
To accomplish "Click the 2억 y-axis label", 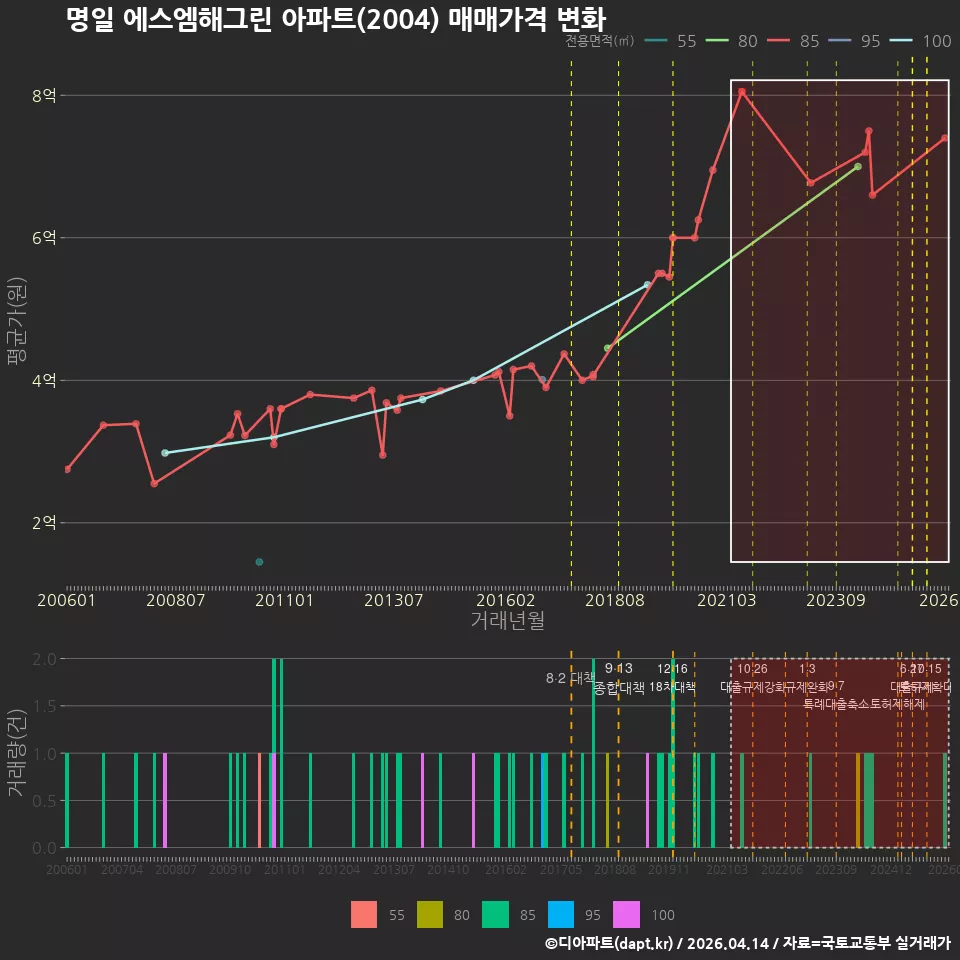I will 44,523.
